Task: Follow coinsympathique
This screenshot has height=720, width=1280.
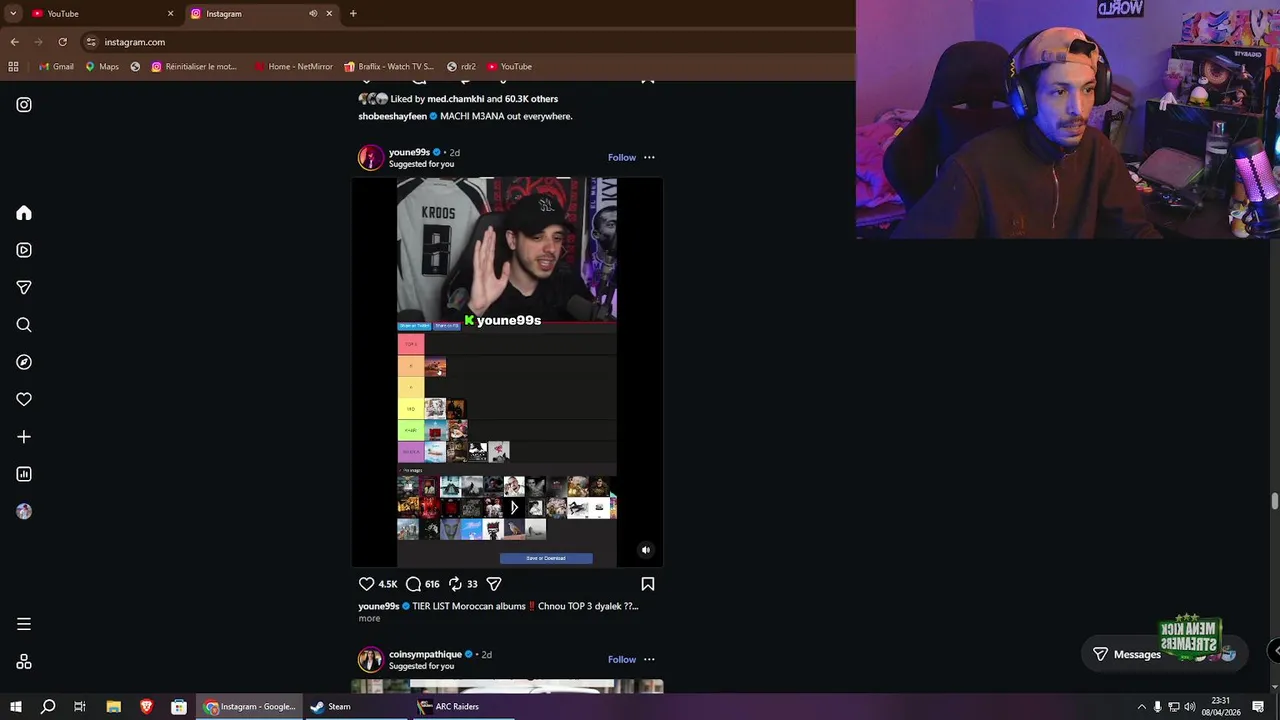Action: pyautogui.click(x=622, y=659)
